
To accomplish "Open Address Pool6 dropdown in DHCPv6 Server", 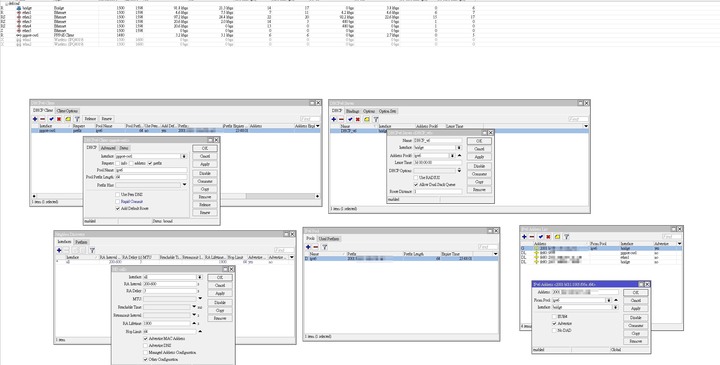I will click(x=452, y=156).
